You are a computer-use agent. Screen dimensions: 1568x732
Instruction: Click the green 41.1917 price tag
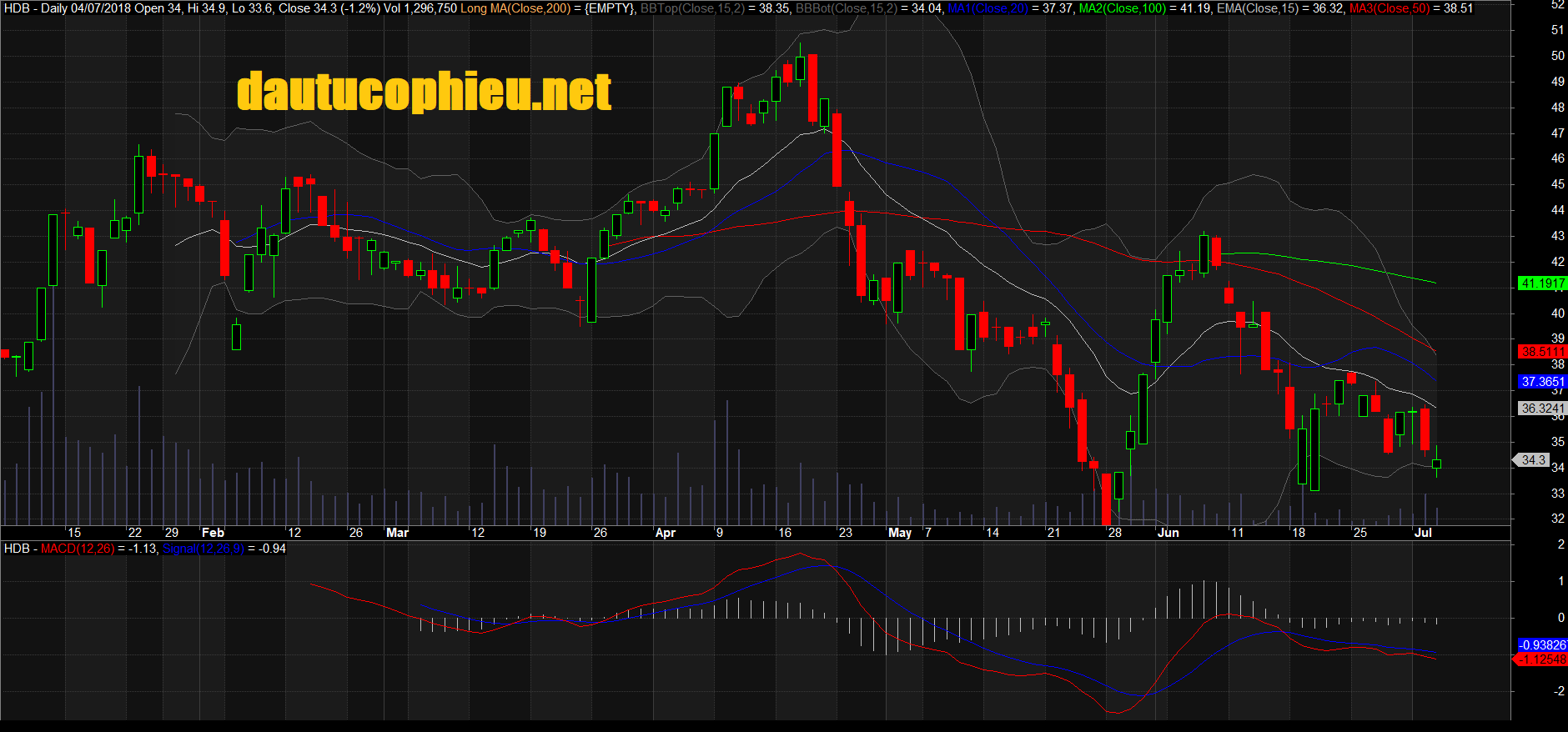click(x=1542, y=283)
